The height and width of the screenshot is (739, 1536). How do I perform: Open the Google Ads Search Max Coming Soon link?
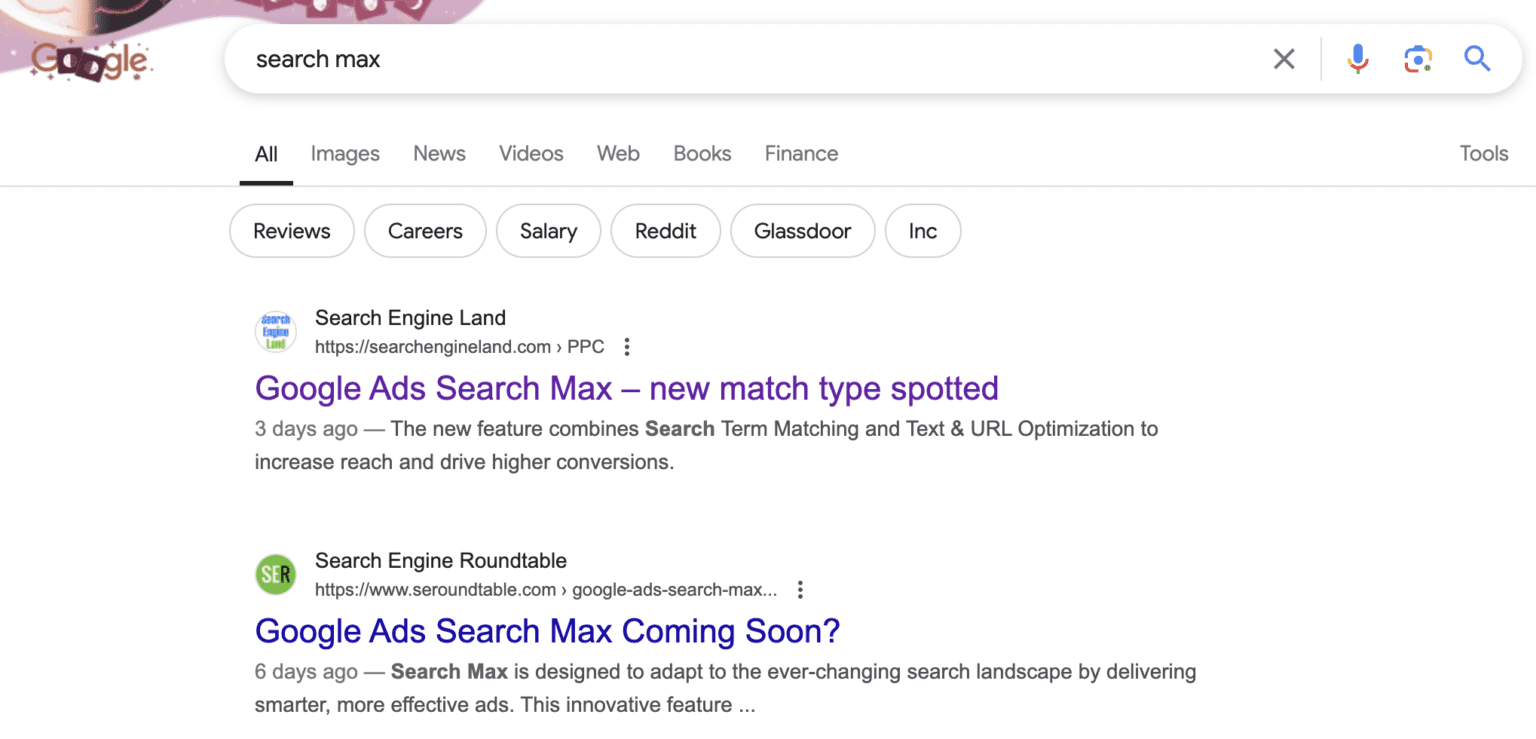[x=547, y=631]
